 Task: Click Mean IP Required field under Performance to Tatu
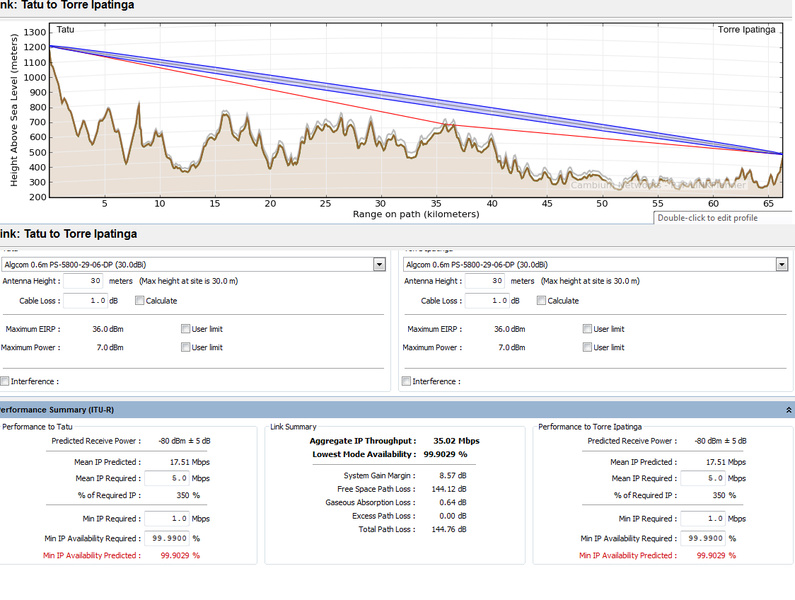pos(167,479)
